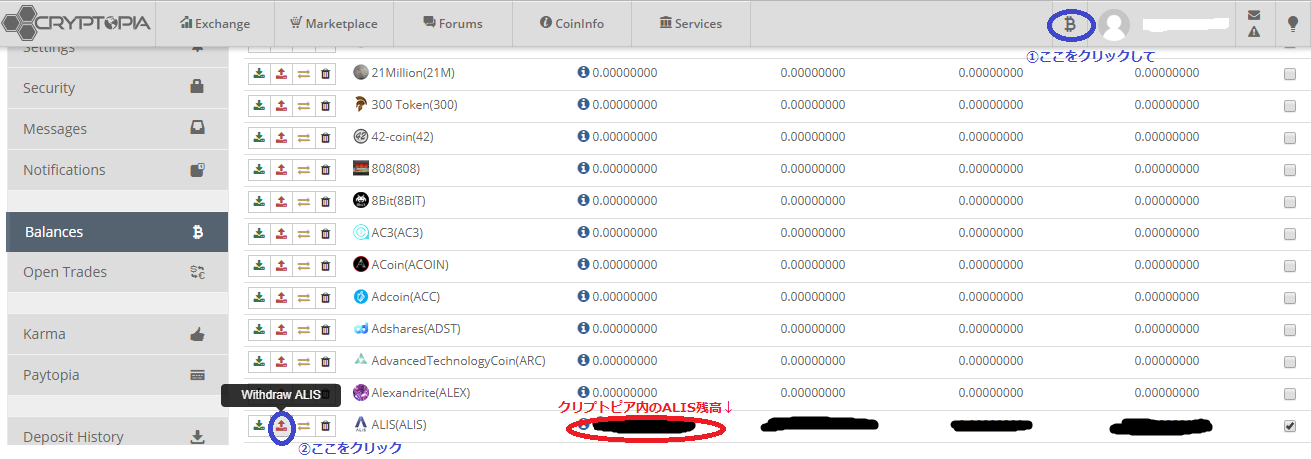Viewport: 1311px width, 459px height.
Task: Open the lightbulb icon in top bar
Action: tap(1291, 24)
